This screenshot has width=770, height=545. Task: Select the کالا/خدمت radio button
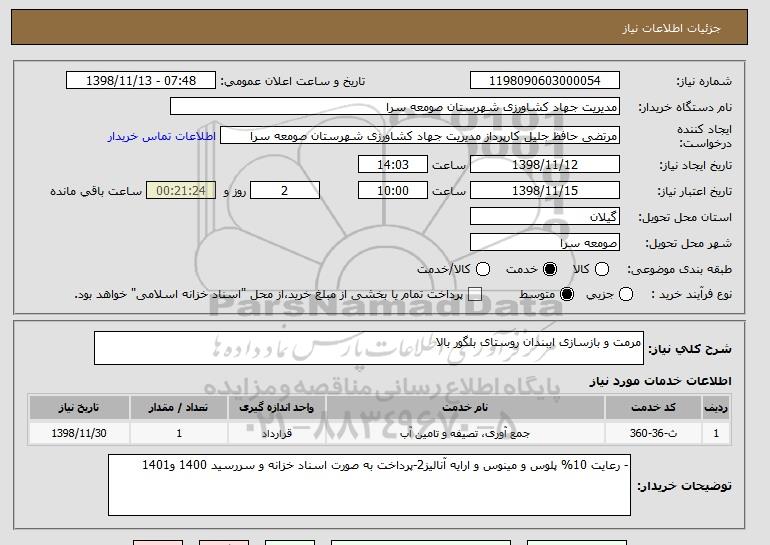point(483,269)
